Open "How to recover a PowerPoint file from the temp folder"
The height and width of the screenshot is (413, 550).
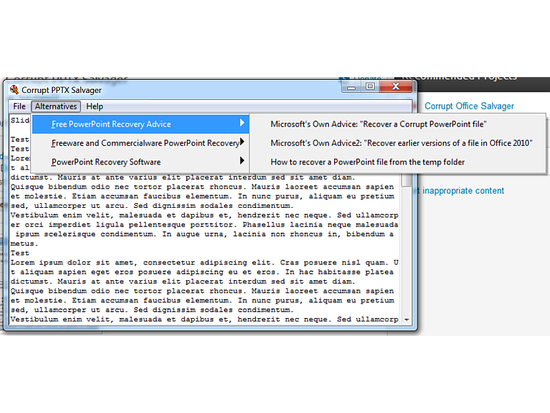398,162
